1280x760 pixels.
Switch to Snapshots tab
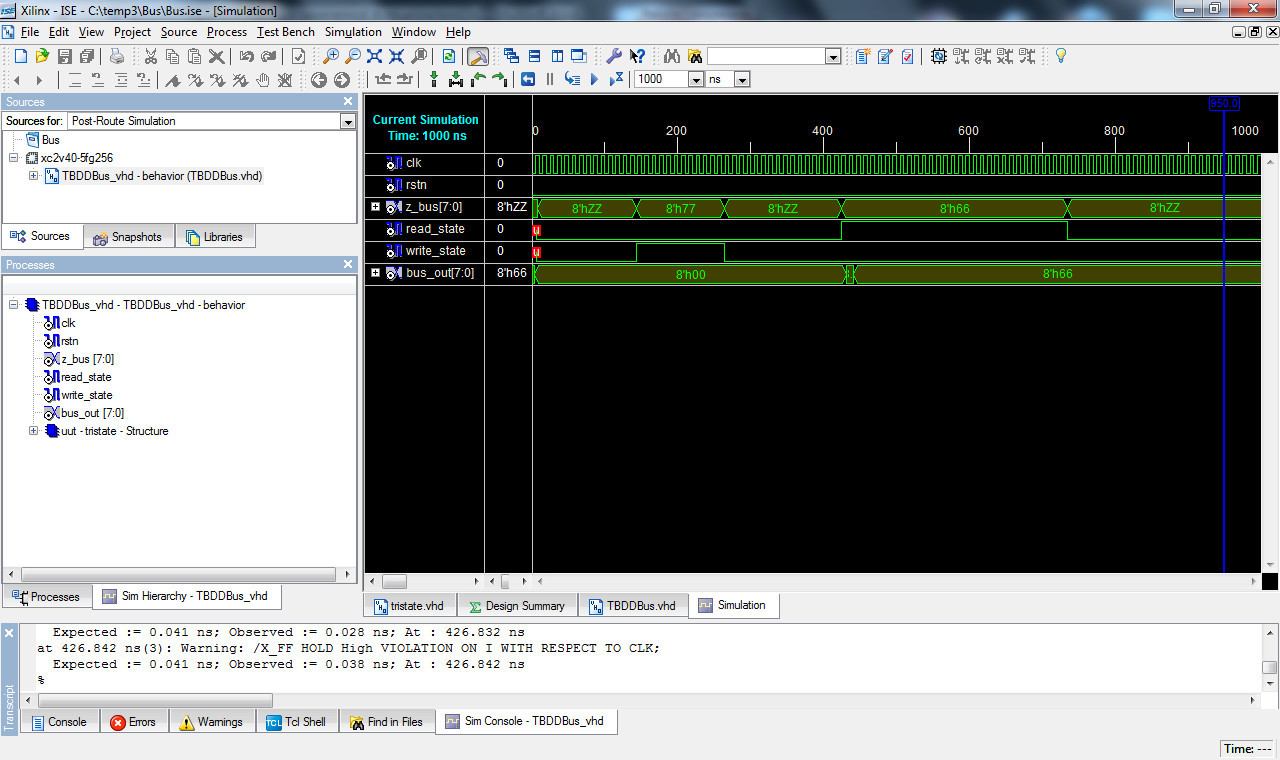pos(127,237)
